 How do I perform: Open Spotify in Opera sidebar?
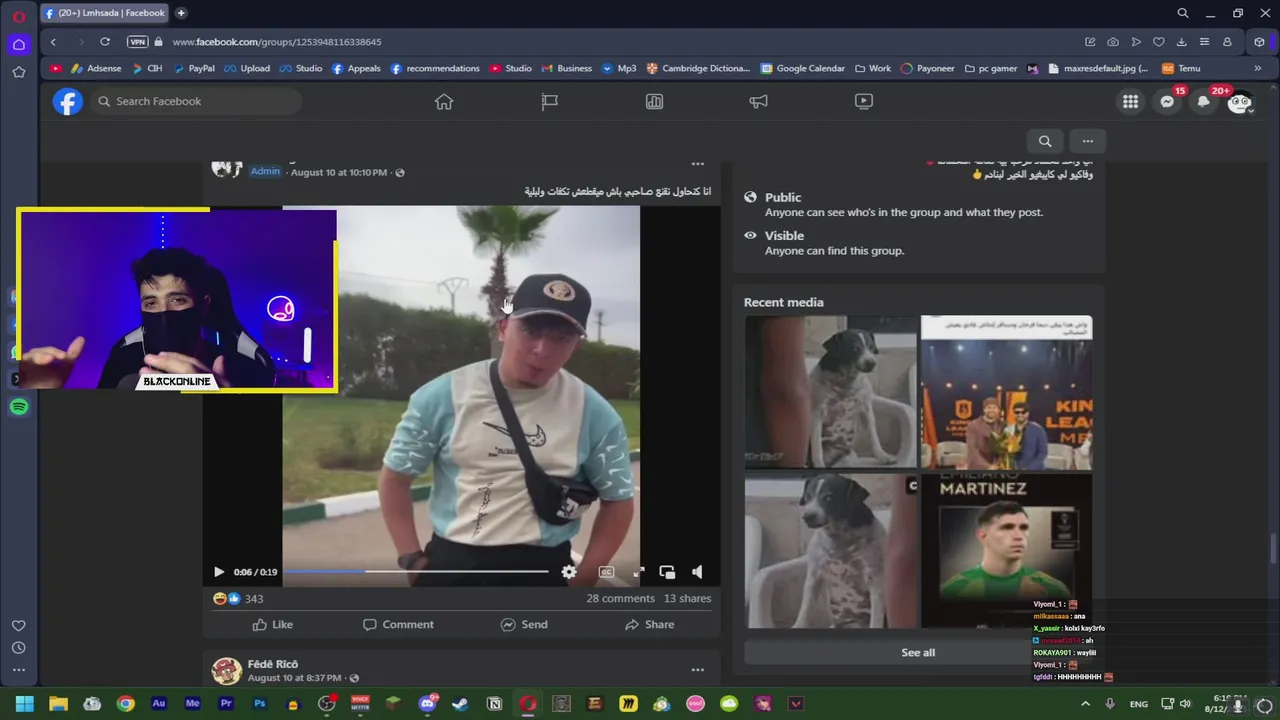pos(19,407)
